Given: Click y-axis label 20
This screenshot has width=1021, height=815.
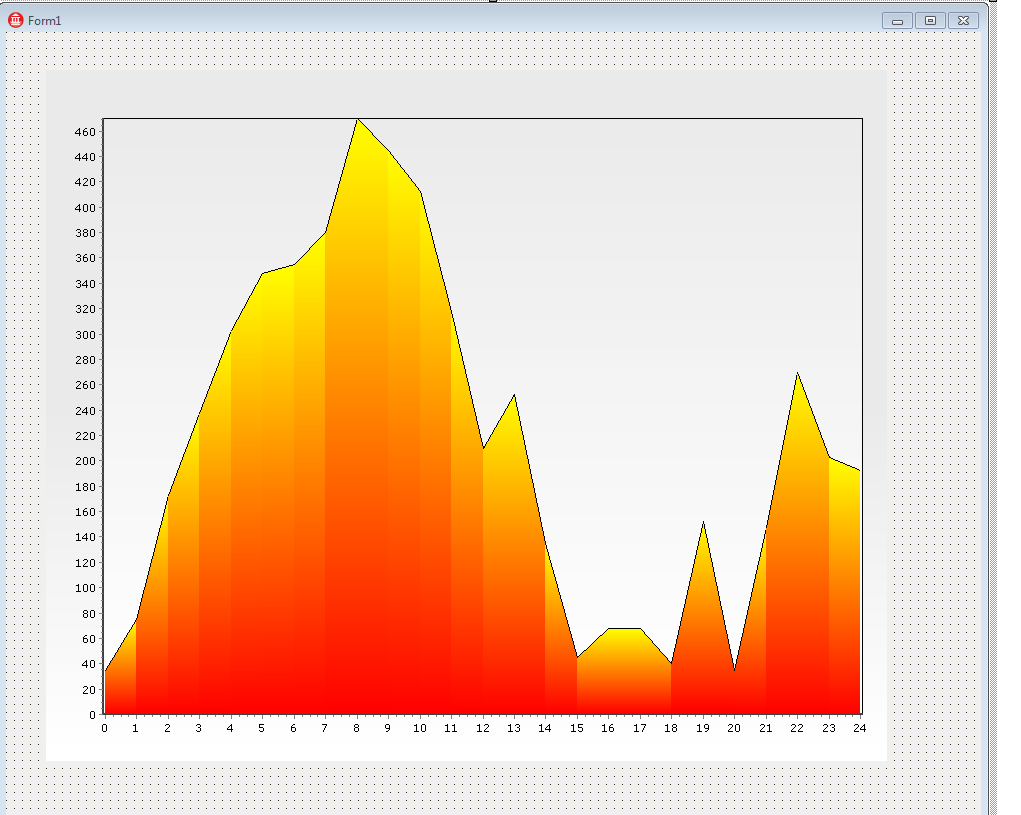Looking at the screenshot, I should click(89, 690).
